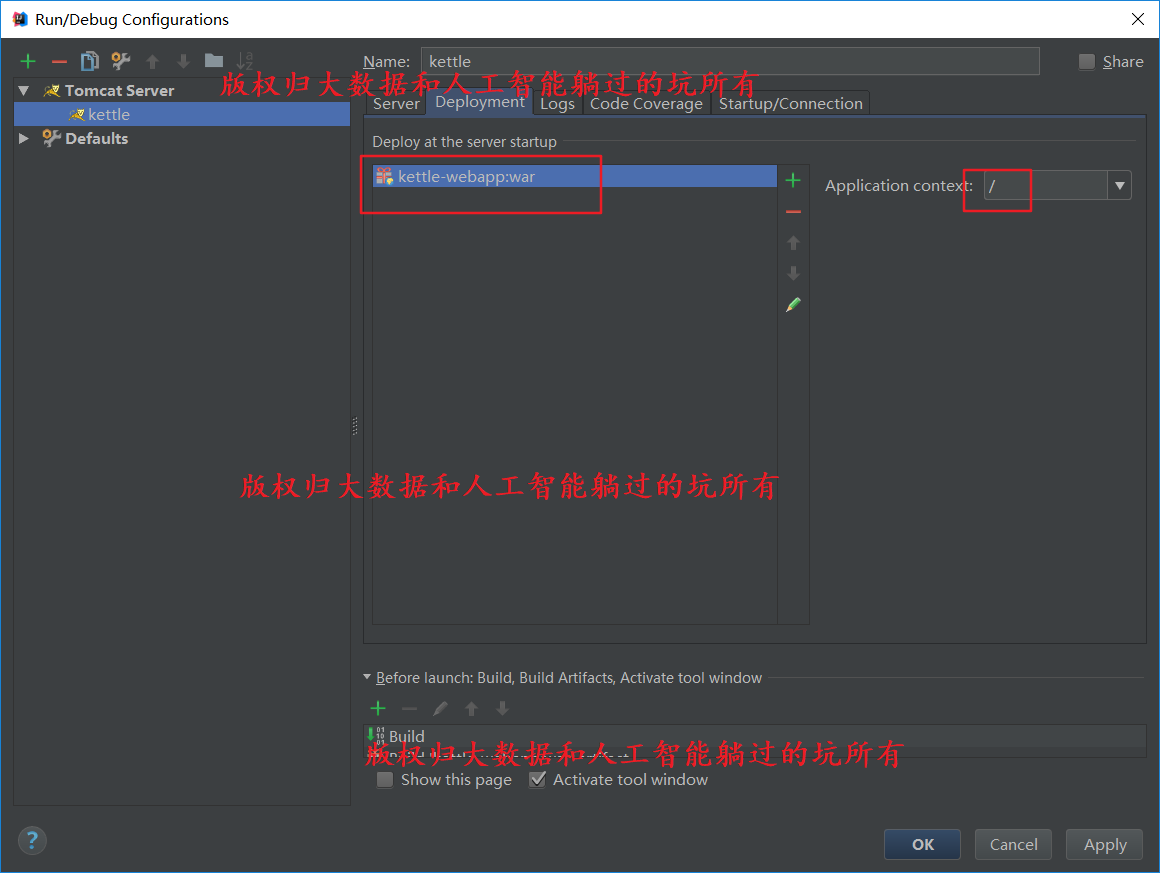Open edit defaults wrench icon
Screen dimensions: 1160x873
click(x=121, y=61)
